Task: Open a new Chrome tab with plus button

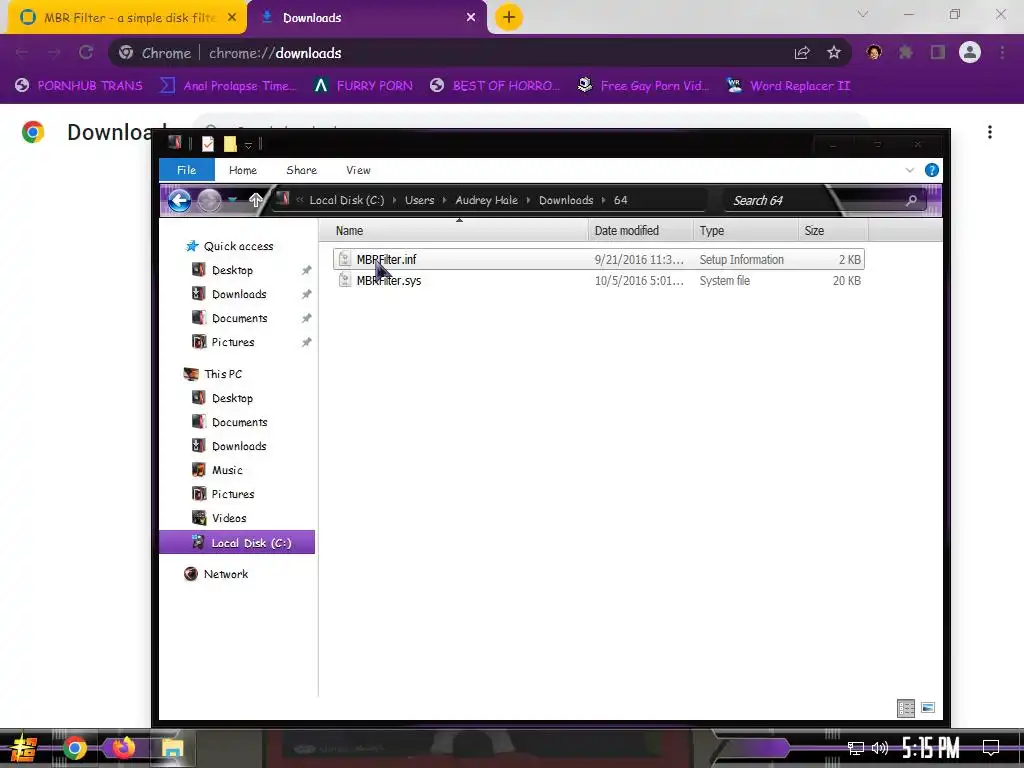Action: [x=509, y=17]
